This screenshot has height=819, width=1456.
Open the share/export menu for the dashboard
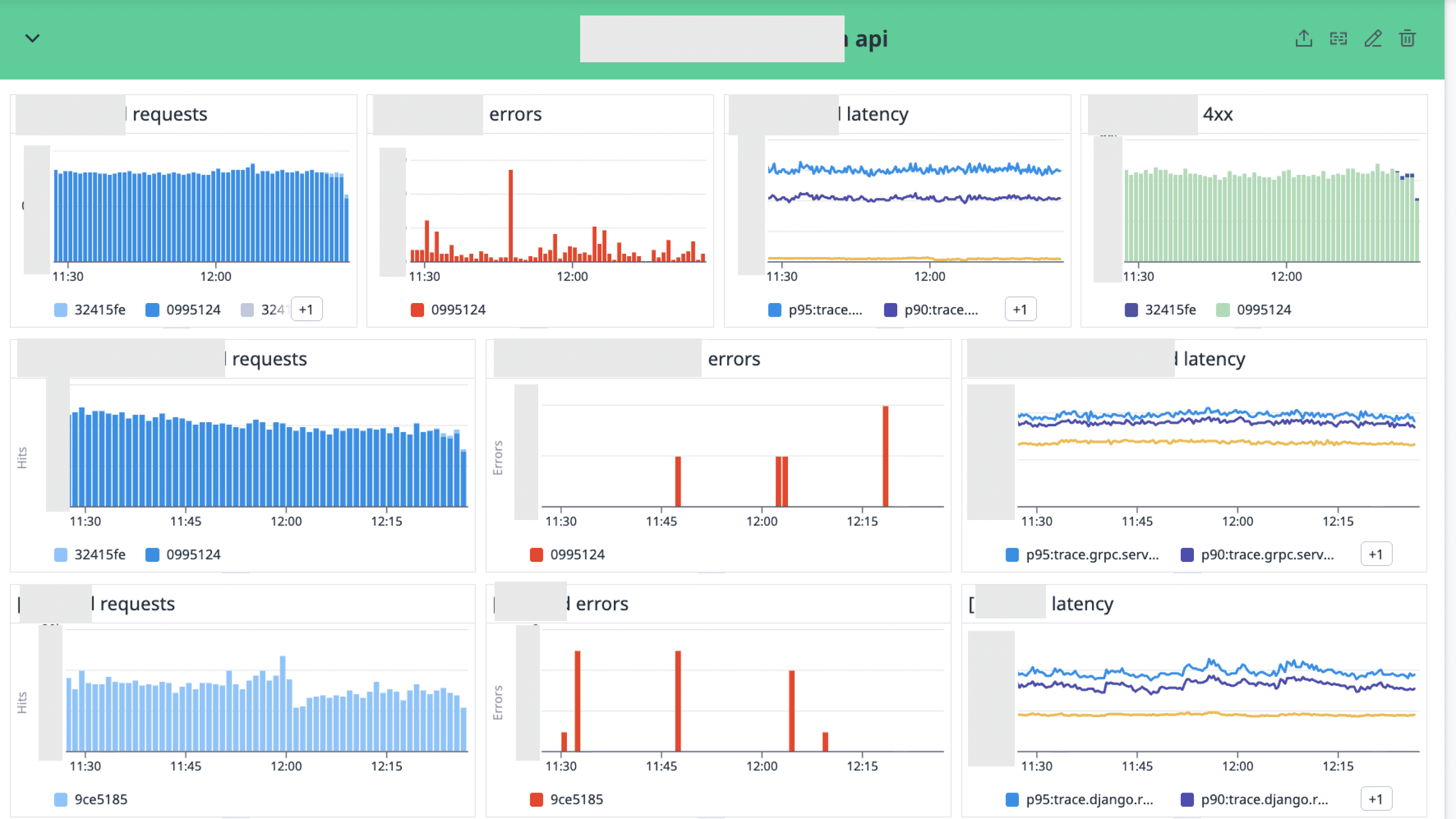coord(1304,38)
